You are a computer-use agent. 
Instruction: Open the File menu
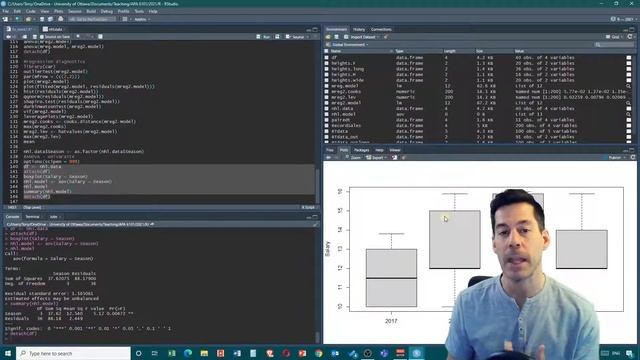point(5,11)
